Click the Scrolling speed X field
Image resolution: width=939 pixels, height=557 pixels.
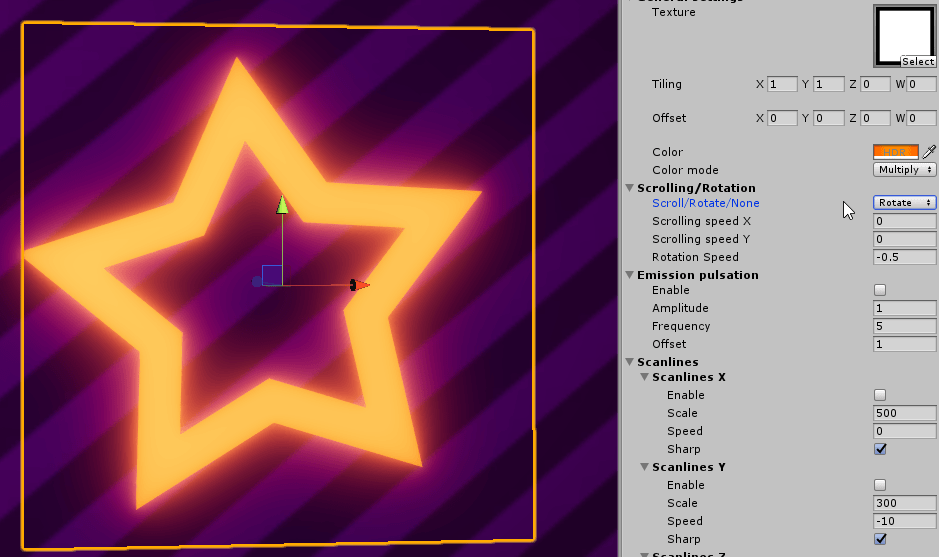point(904,221)
